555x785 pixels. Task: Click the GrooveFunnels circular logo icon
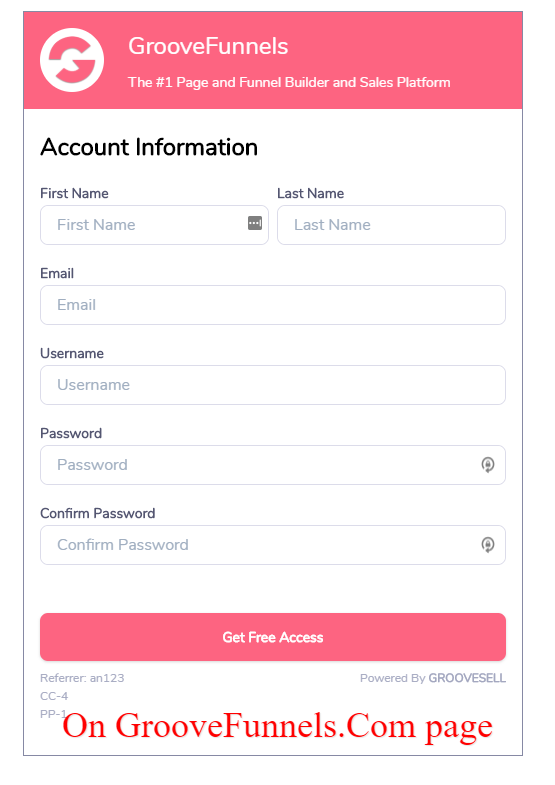72,60
